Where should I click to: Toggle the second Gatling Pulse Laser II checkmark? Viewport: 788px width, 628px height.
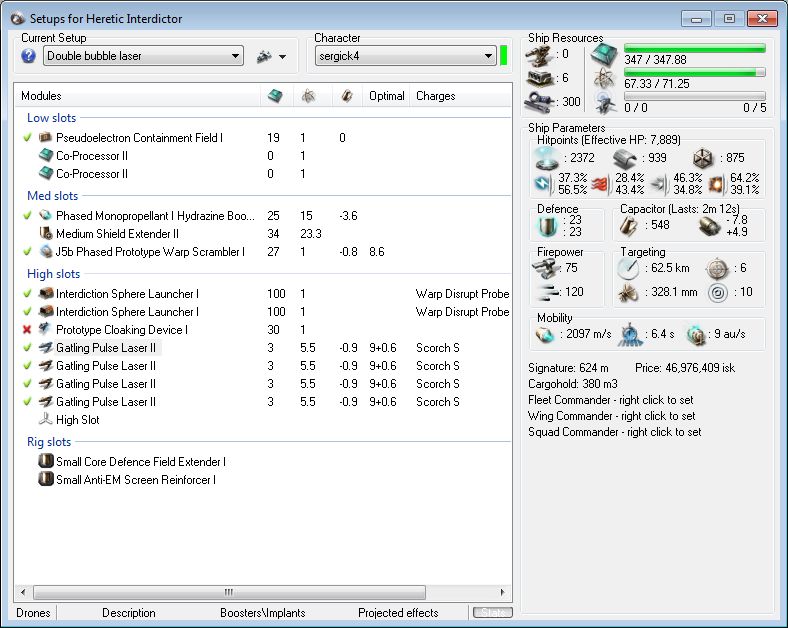[x=28, y=366]
